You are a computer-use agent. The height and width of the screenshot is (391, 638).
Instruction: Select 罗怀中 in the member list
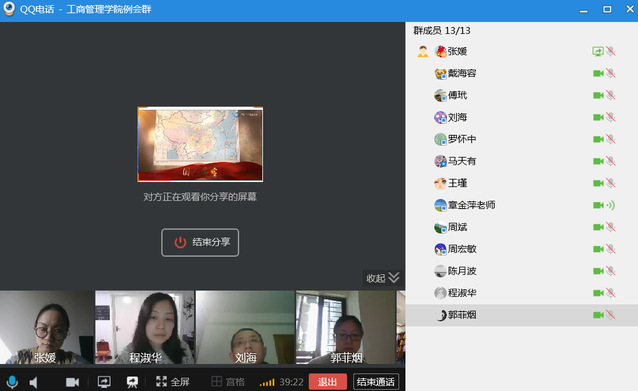[x=522, y=139]
